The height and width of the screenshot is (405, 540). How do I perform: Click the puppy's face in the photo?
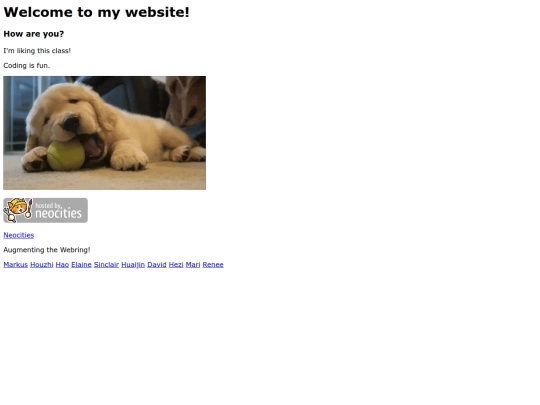(67, 114)
